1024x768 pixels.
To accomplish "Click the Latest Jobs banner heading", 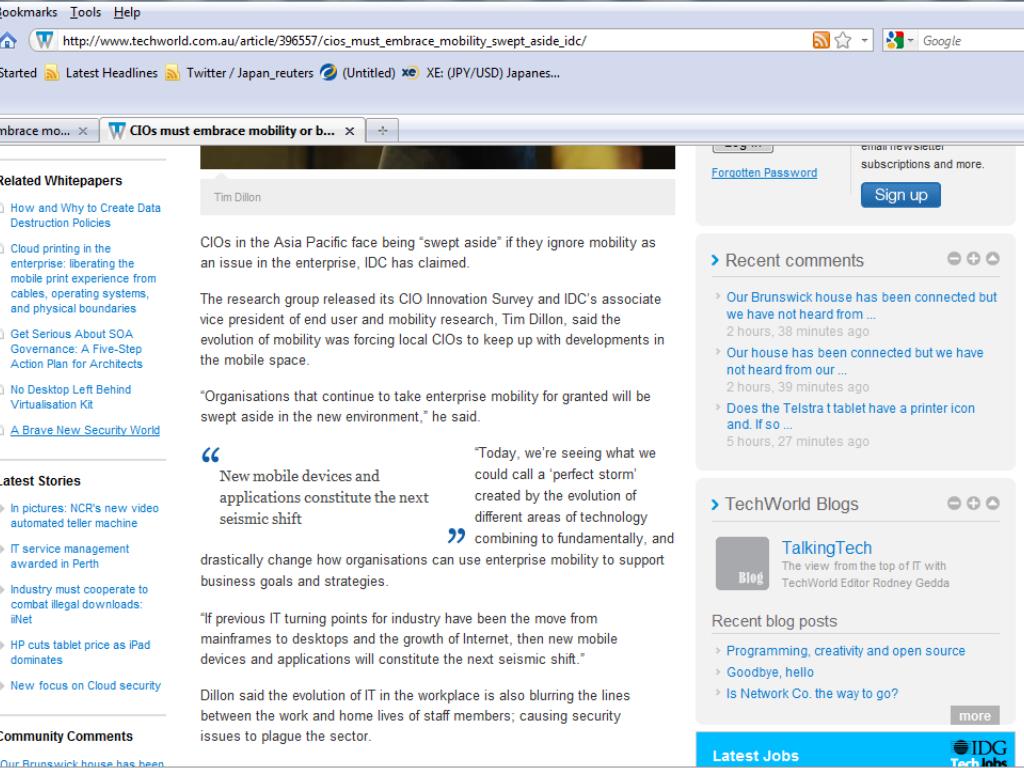I will (x=756, y=756).
